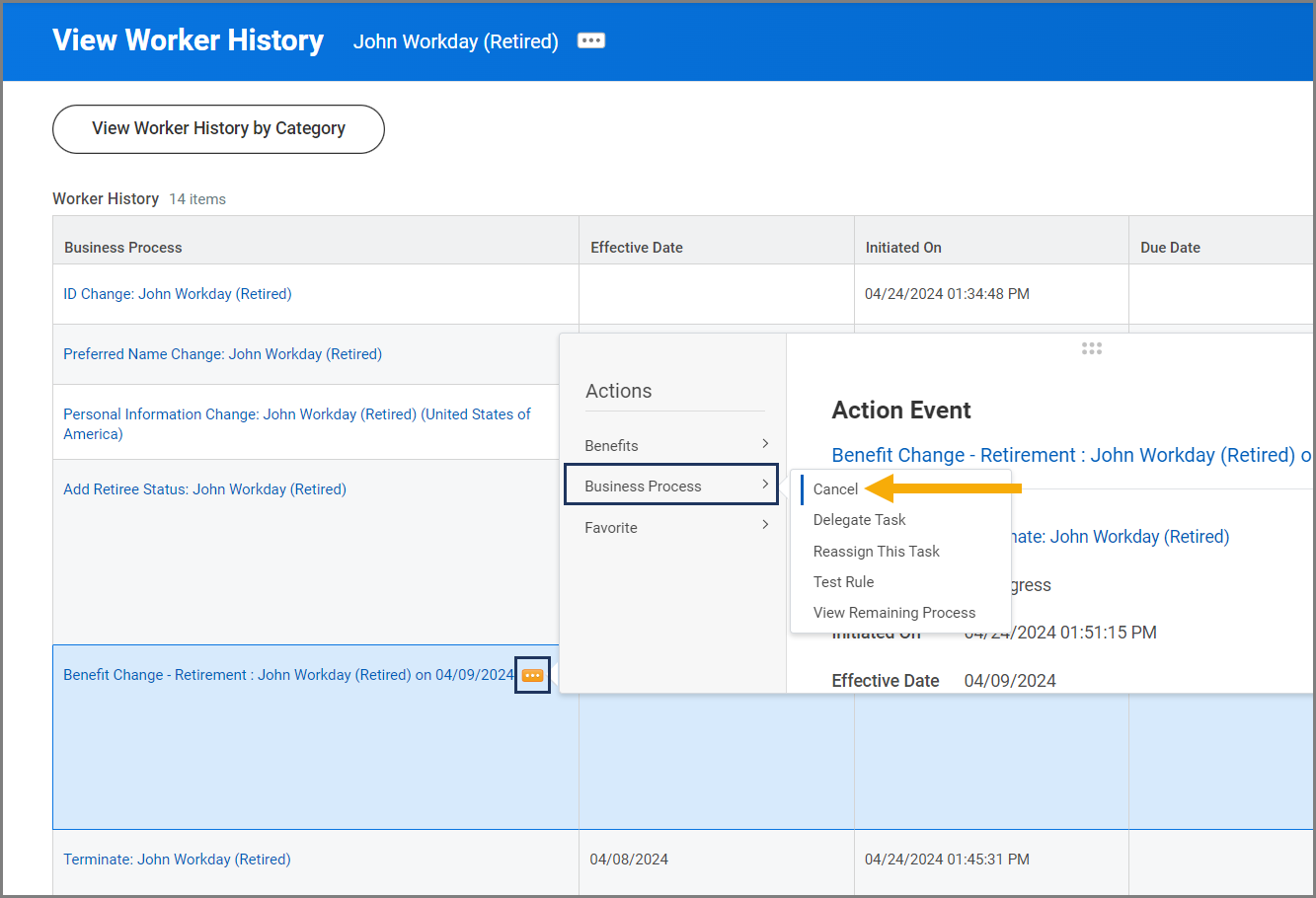Click orange related actions icon on Benefit Change row
This screenshot has width=1316, height=898.
[532, 675]
